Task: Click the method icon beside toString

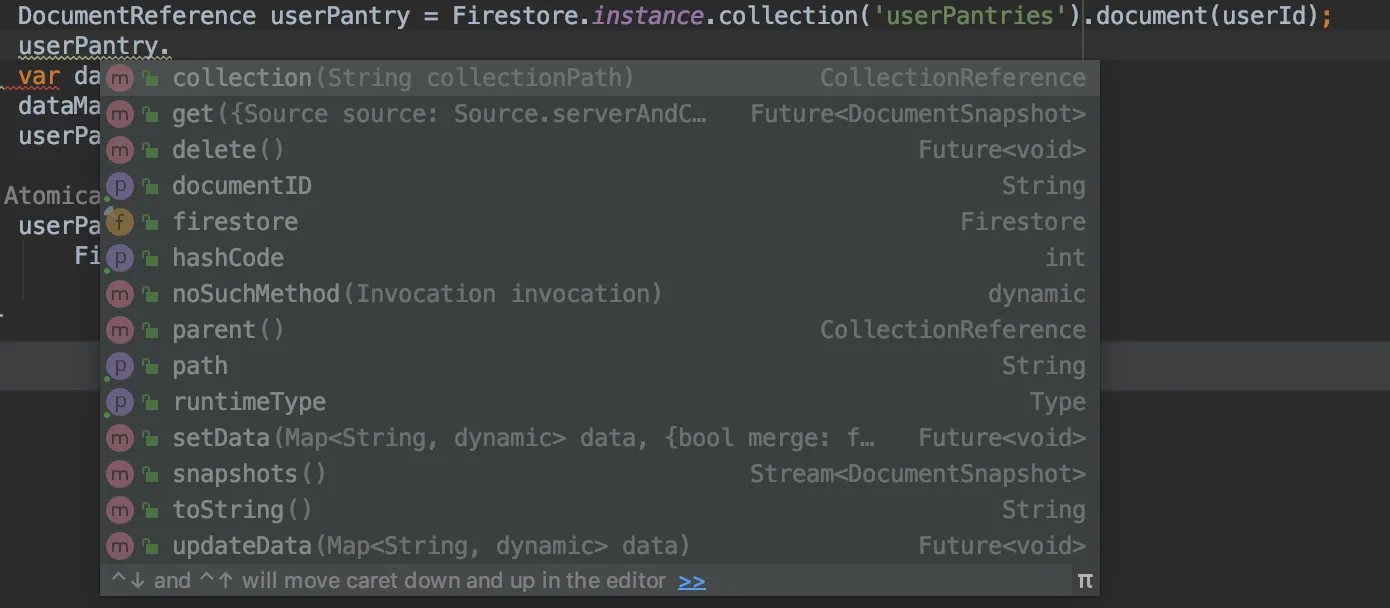Action: pos(120,510)
